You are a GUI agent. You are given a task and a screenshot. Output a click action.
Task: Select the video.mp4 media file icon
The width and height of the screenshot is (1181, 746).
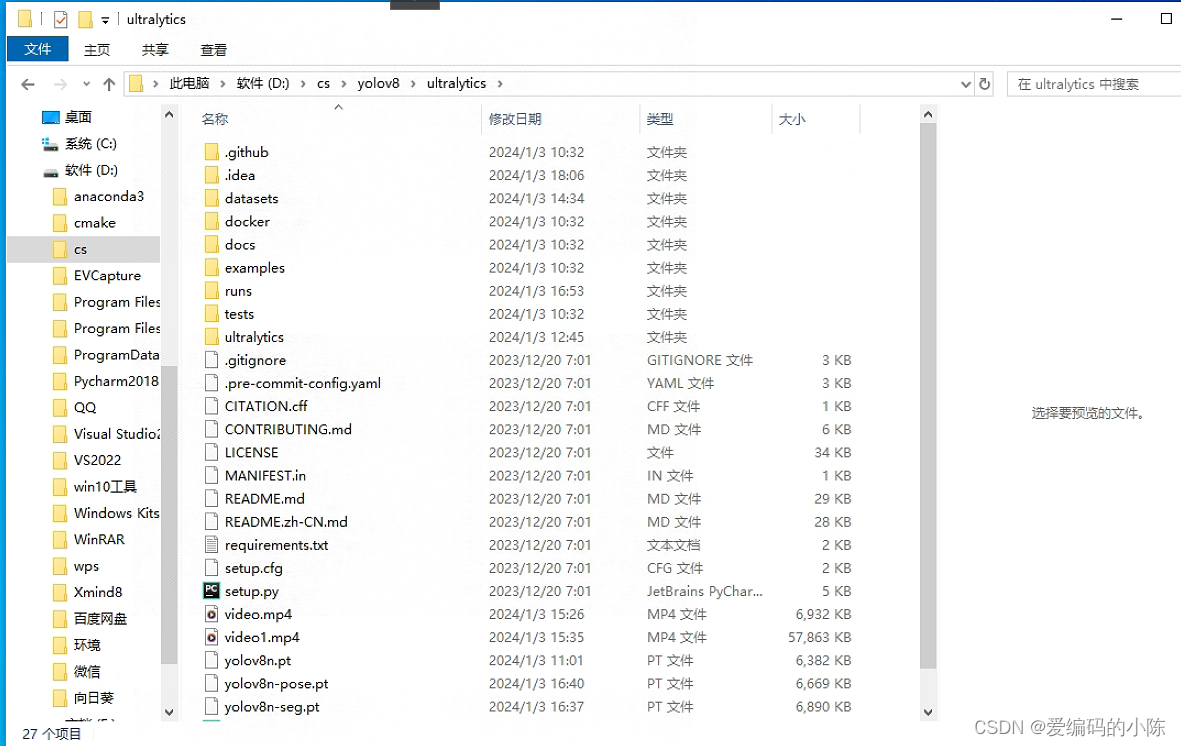(212, 614)
